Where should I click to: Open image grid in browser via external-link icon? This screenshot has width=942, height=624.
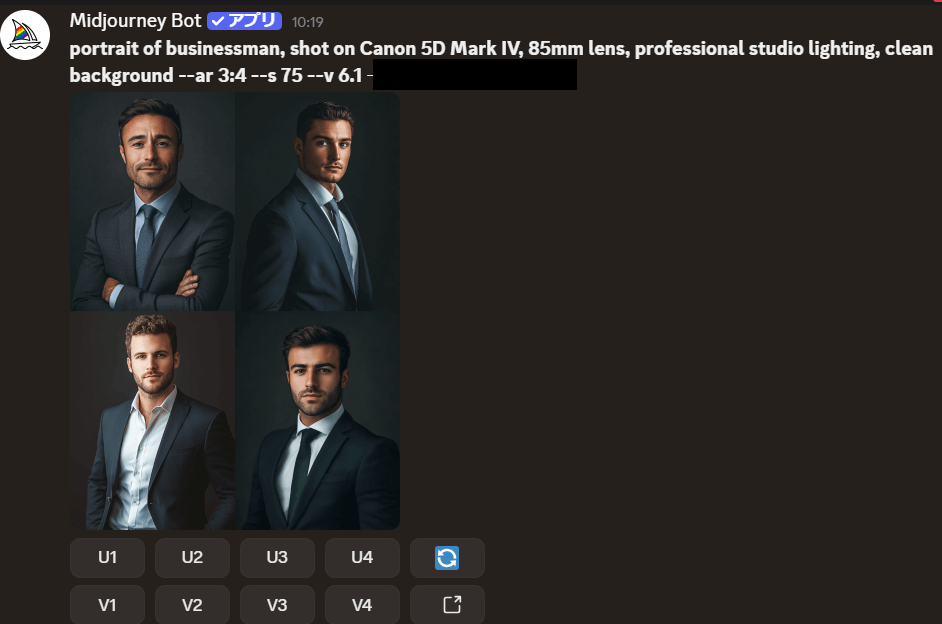coord(447,604)
